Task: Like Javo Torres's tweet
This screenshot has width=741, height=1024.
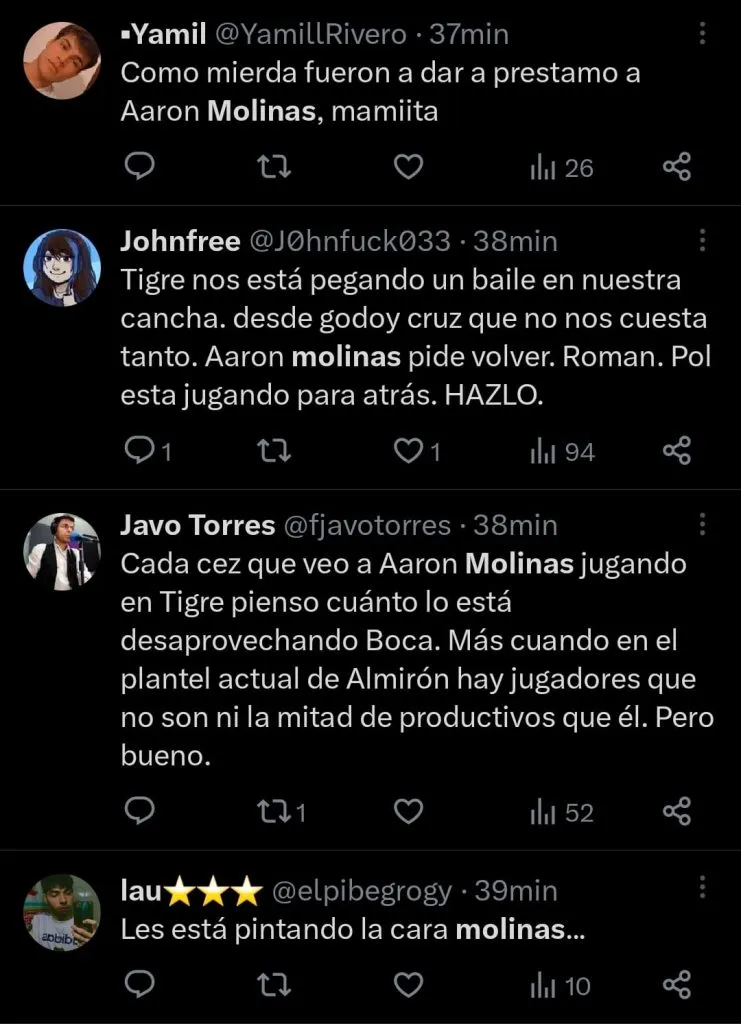Action: click(408, 812)
